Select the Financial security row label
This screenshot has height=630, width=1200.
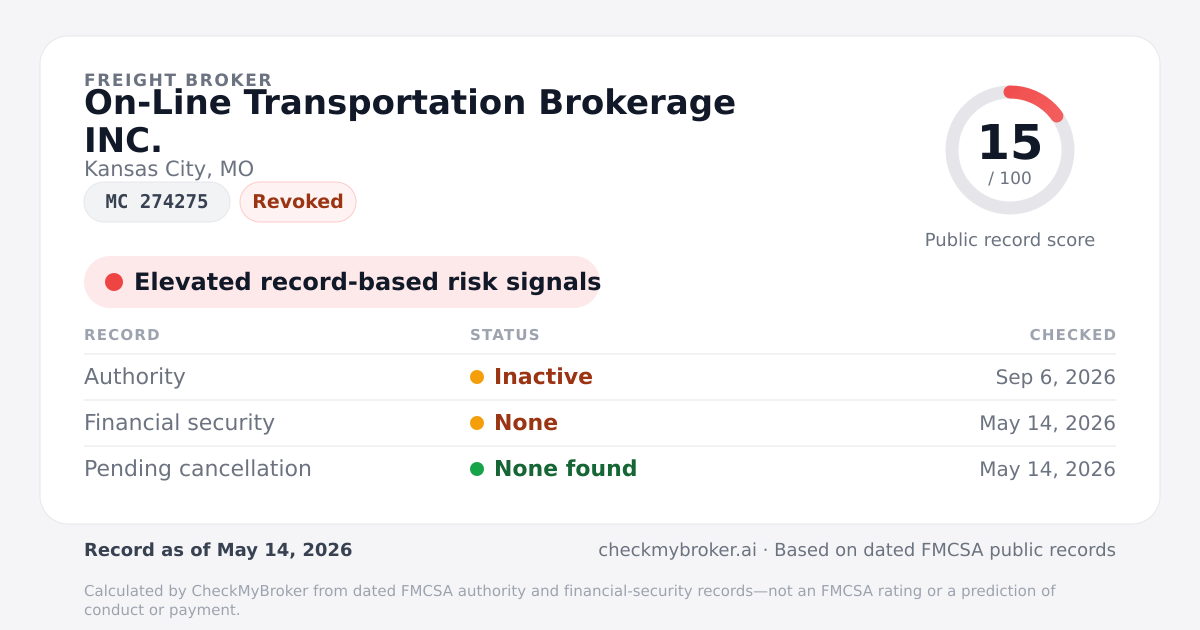[x=179, y=423]
